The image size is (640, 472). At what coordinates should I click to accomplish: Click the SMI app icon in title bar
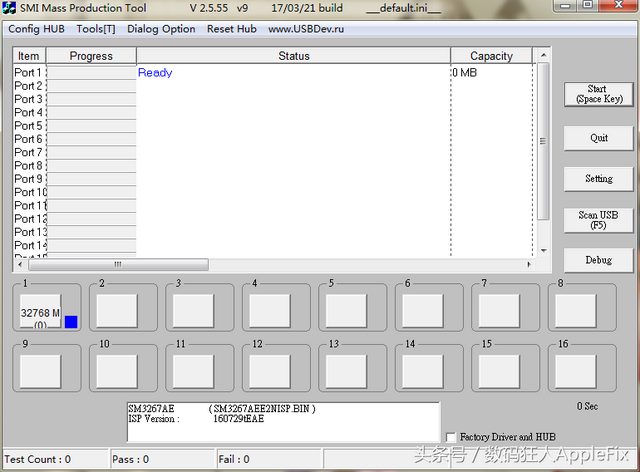point(9,8)
